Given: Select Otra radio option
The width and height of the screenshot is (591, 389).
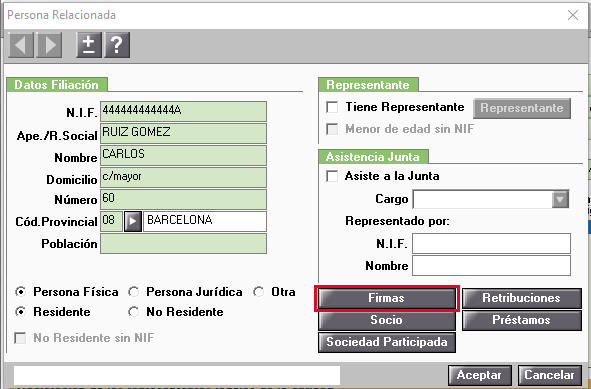Looking at the screenshot, I should tap(259, 292).
